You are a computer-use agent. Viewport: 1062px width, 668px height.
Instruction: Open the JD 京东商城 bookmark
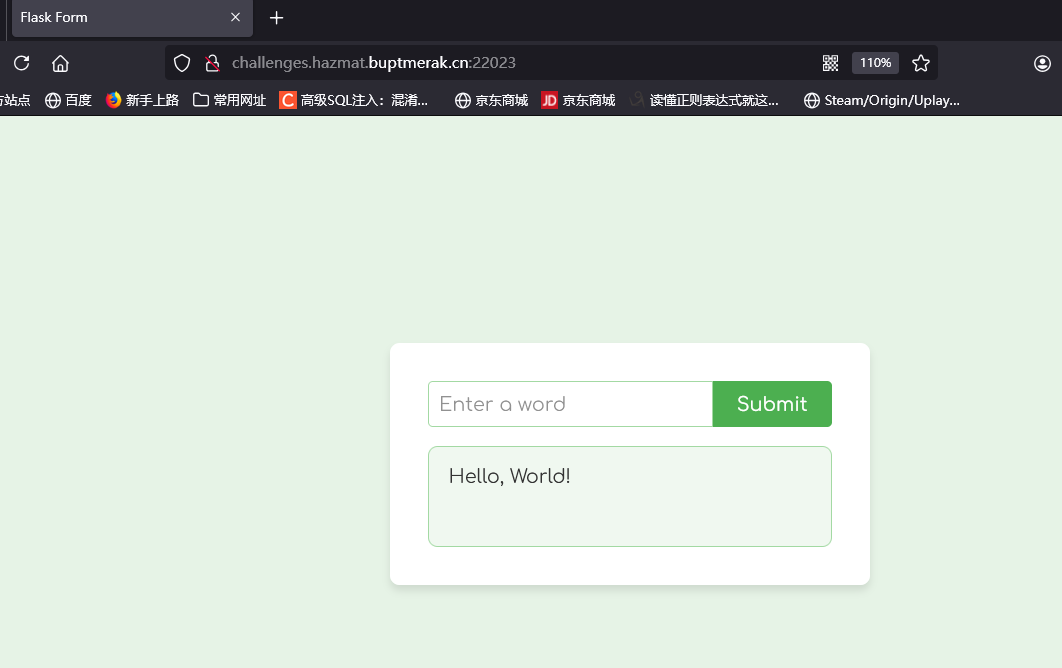tap(578, 100)
